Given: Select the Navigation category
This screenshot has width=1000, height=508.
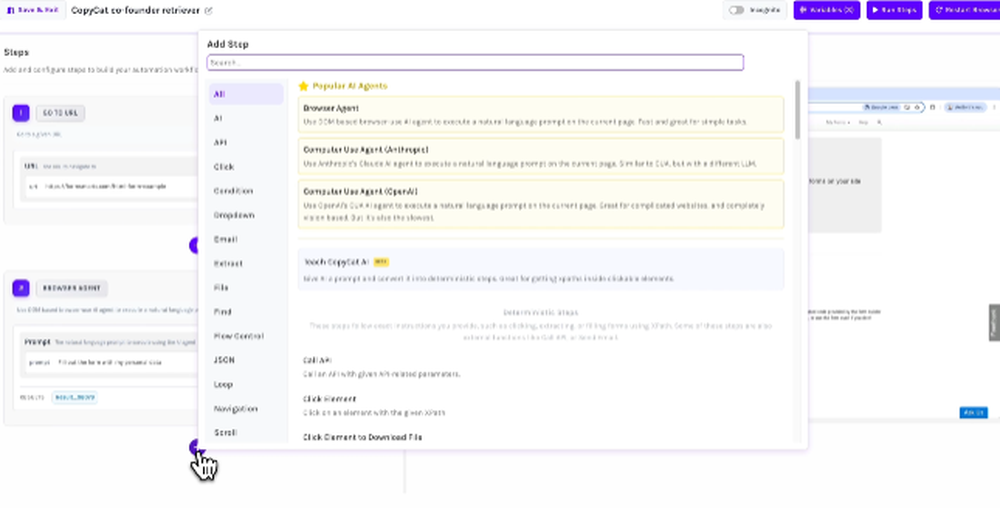Looking at the screenshot, I should [246, 409].
